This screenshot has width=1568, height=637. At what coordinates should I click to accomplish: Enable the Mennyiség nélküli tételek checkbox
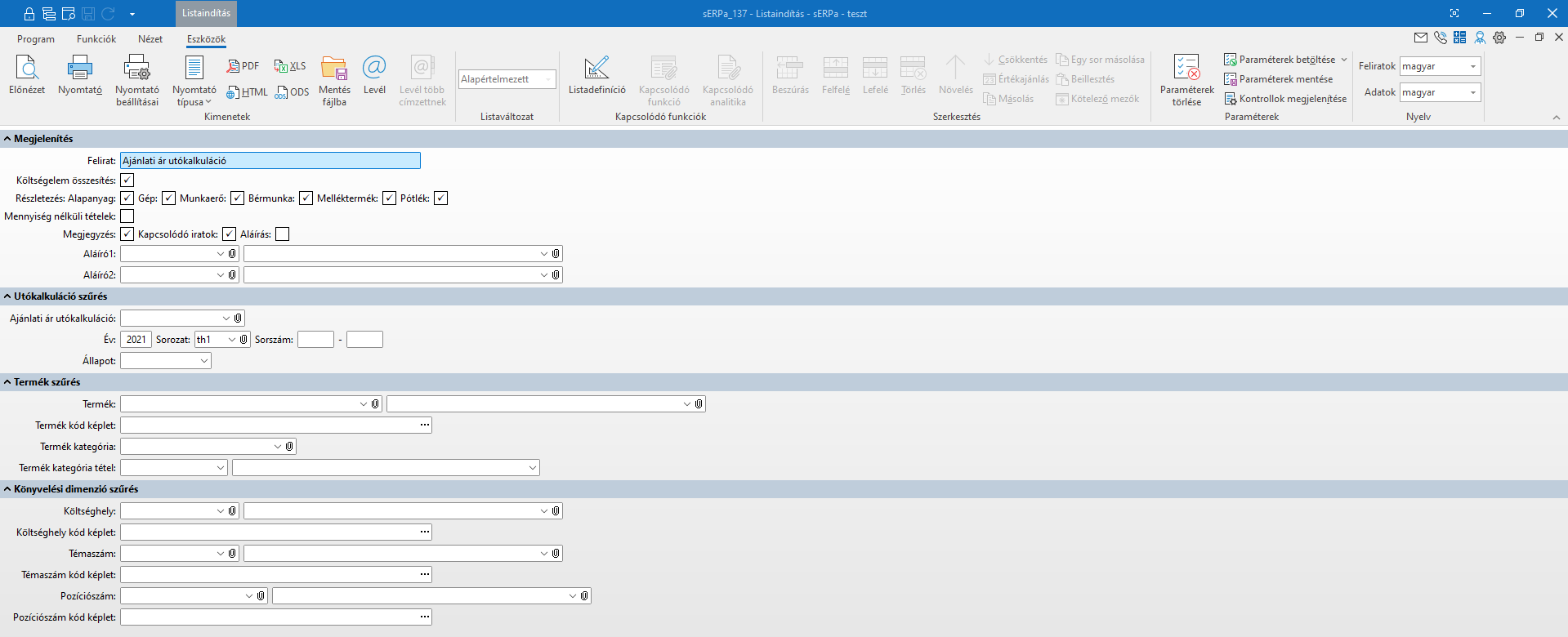pos(127,216)
